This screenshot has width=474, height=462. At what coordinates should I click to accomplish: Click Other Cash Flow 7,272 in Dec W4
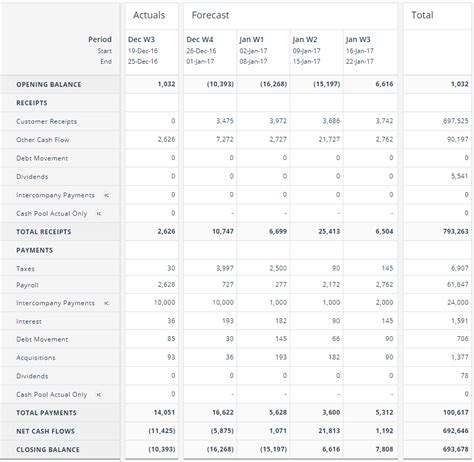click(225, 139)
